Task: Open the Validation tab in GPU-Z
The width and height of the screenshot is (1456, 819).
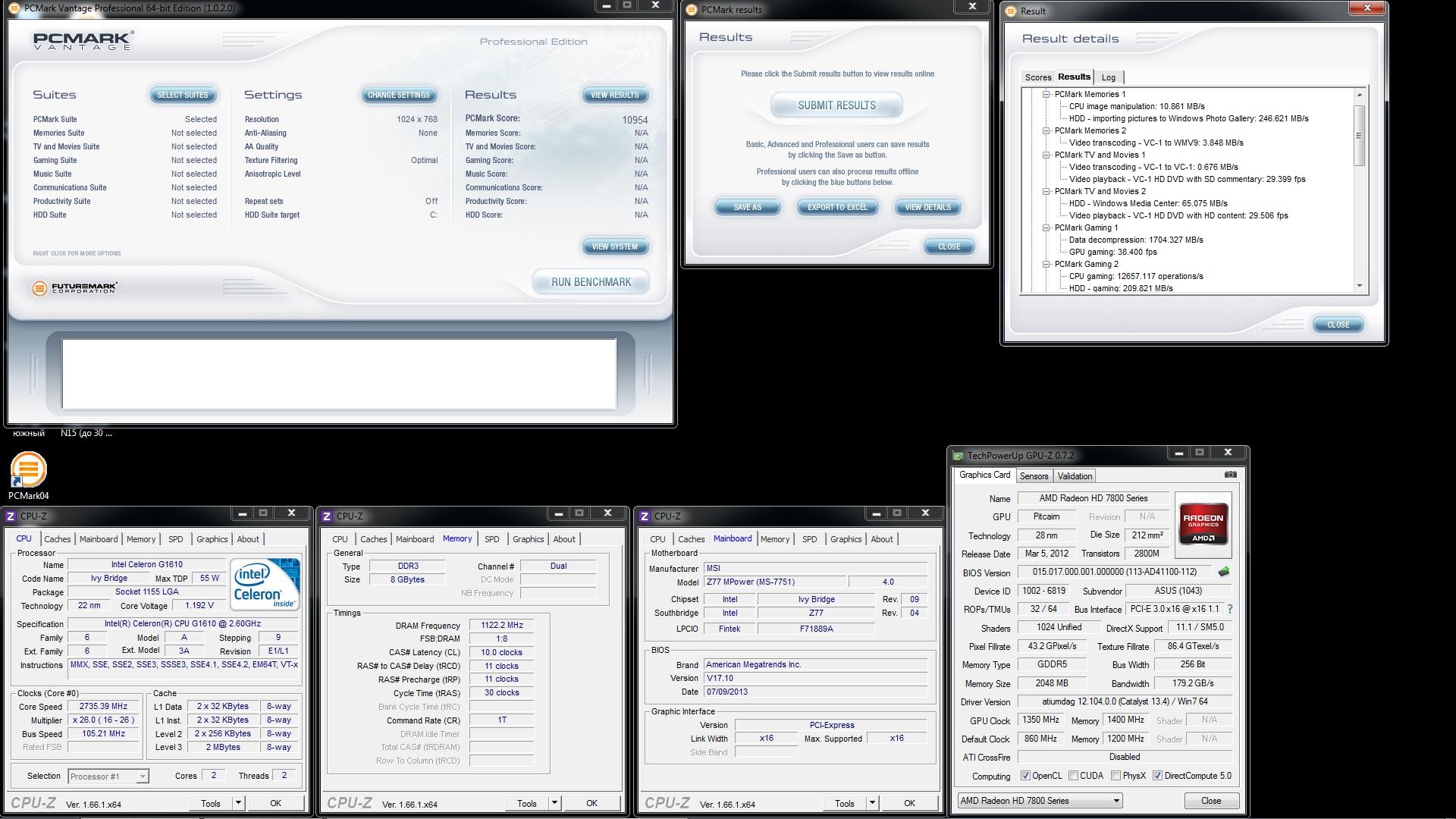Action: (1075, 476)
